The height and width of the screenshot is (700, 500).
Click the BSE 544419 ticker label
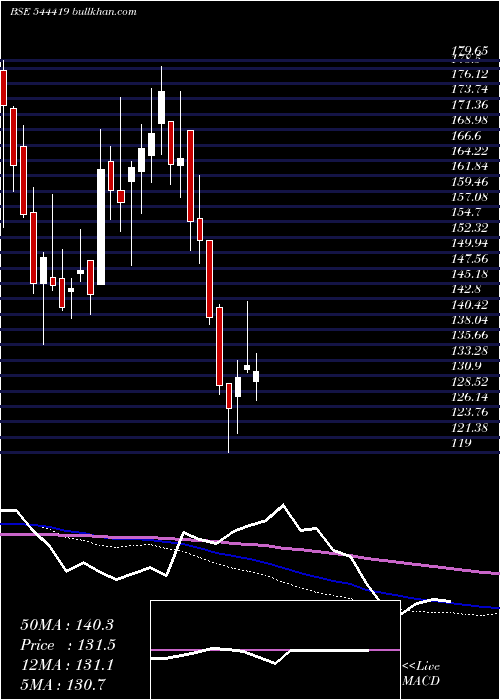coord(39,12)
